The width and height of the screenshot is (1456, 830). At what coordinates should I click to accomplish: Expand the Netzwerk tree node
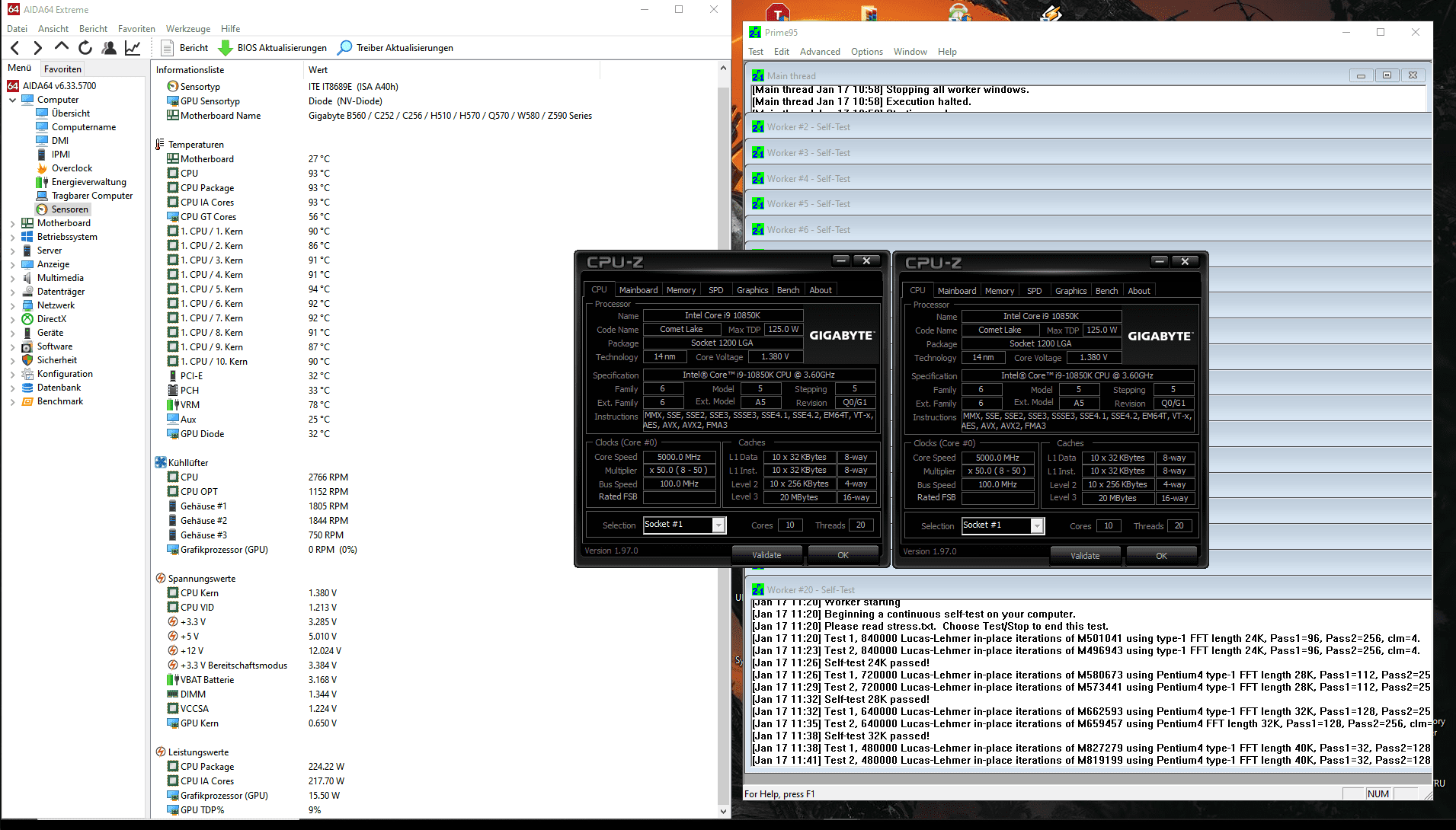(x=12, y=305)
